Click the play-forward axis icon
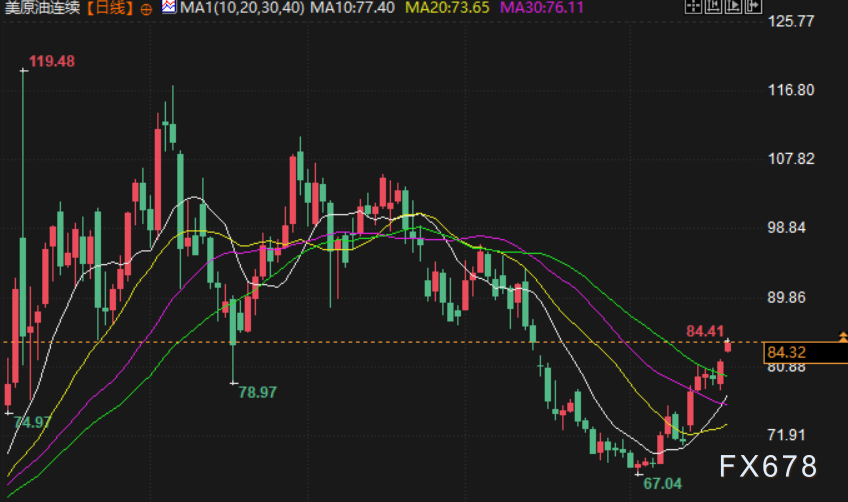The width and height of the screenshot is (848, 502). pyautogui.click(x=733, y=6)
